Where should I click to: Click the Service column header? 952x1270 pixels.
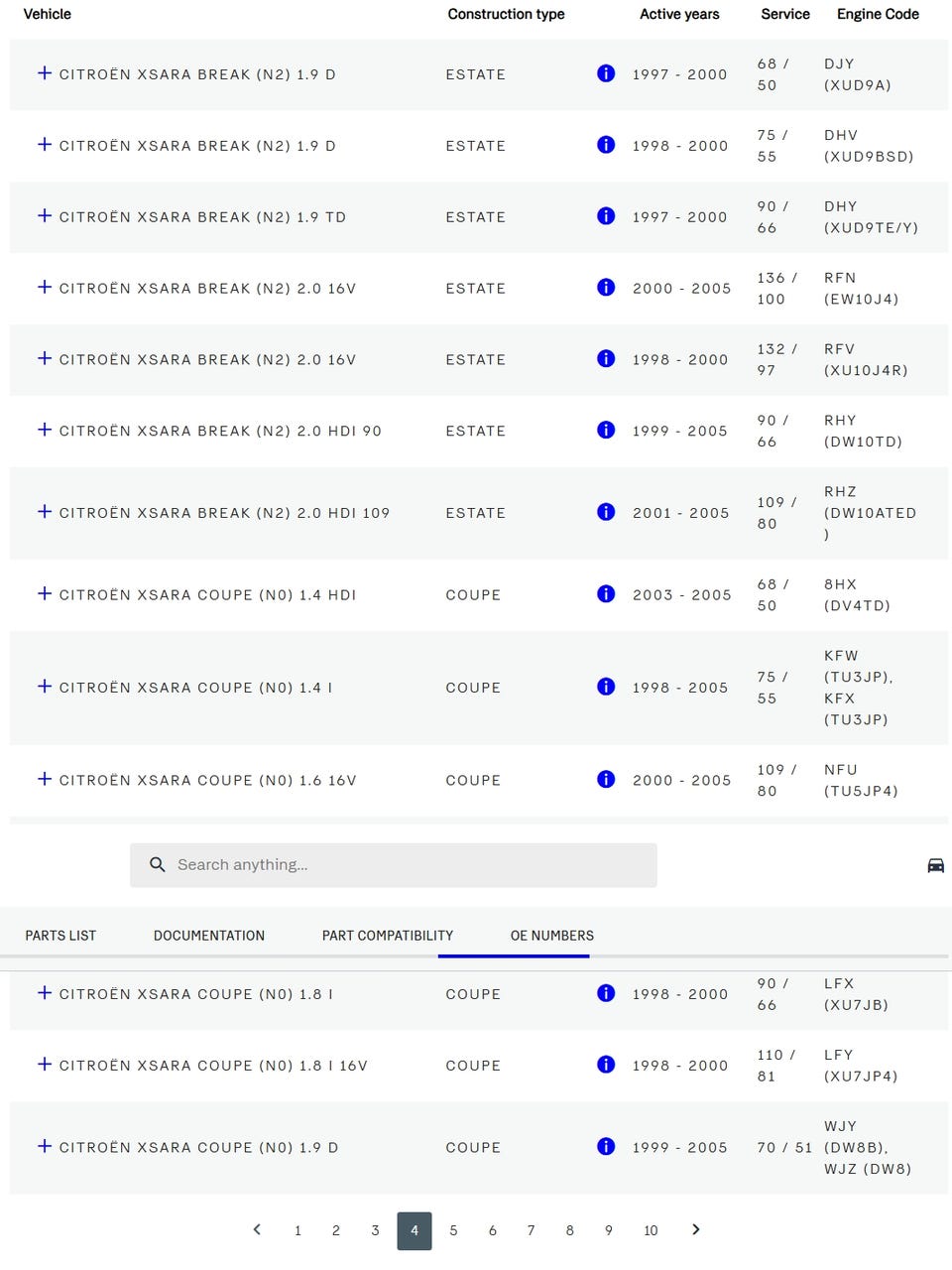785,14
